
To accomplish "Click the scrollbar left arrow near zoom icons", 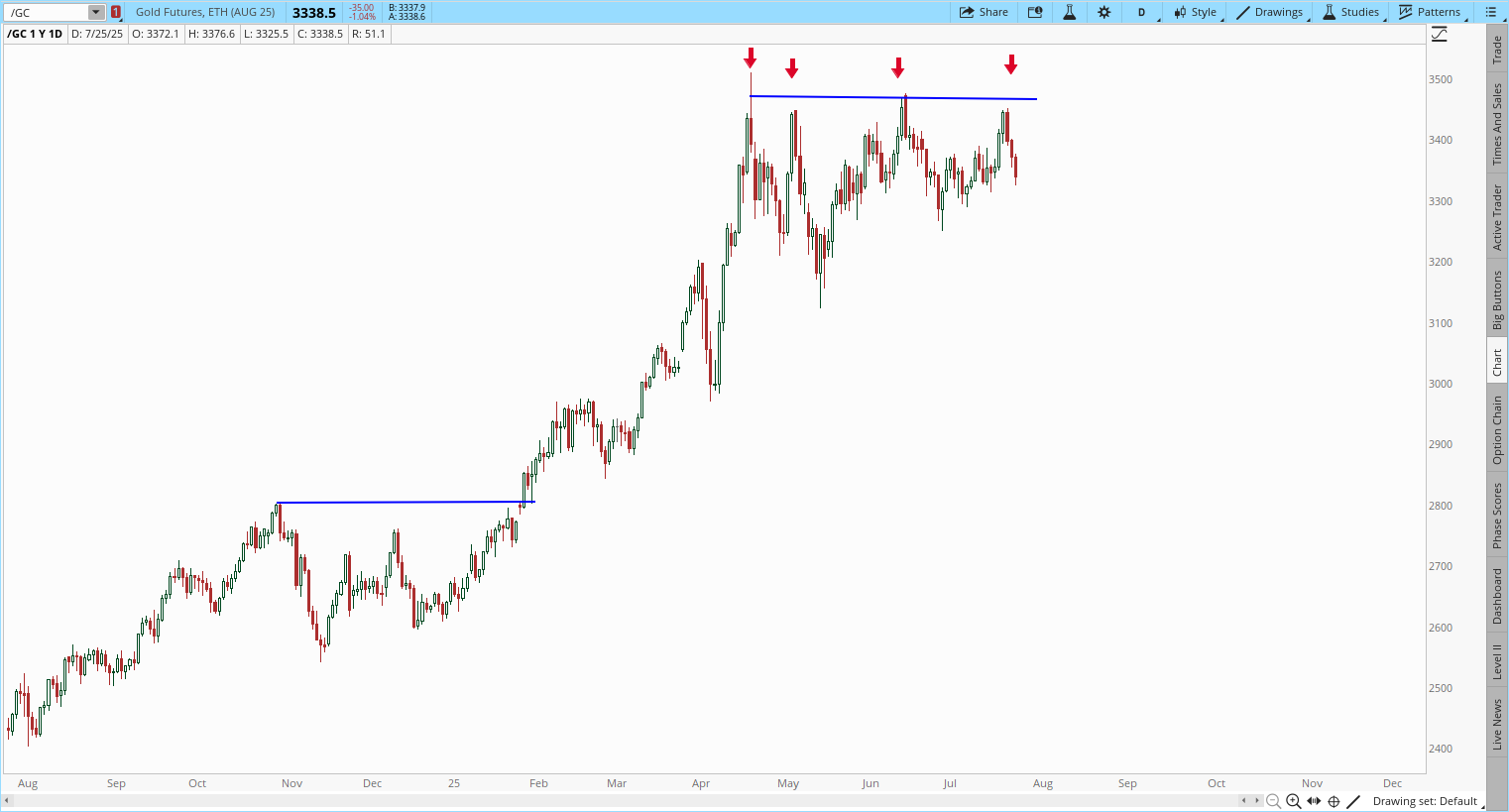I will point(1245,800).
